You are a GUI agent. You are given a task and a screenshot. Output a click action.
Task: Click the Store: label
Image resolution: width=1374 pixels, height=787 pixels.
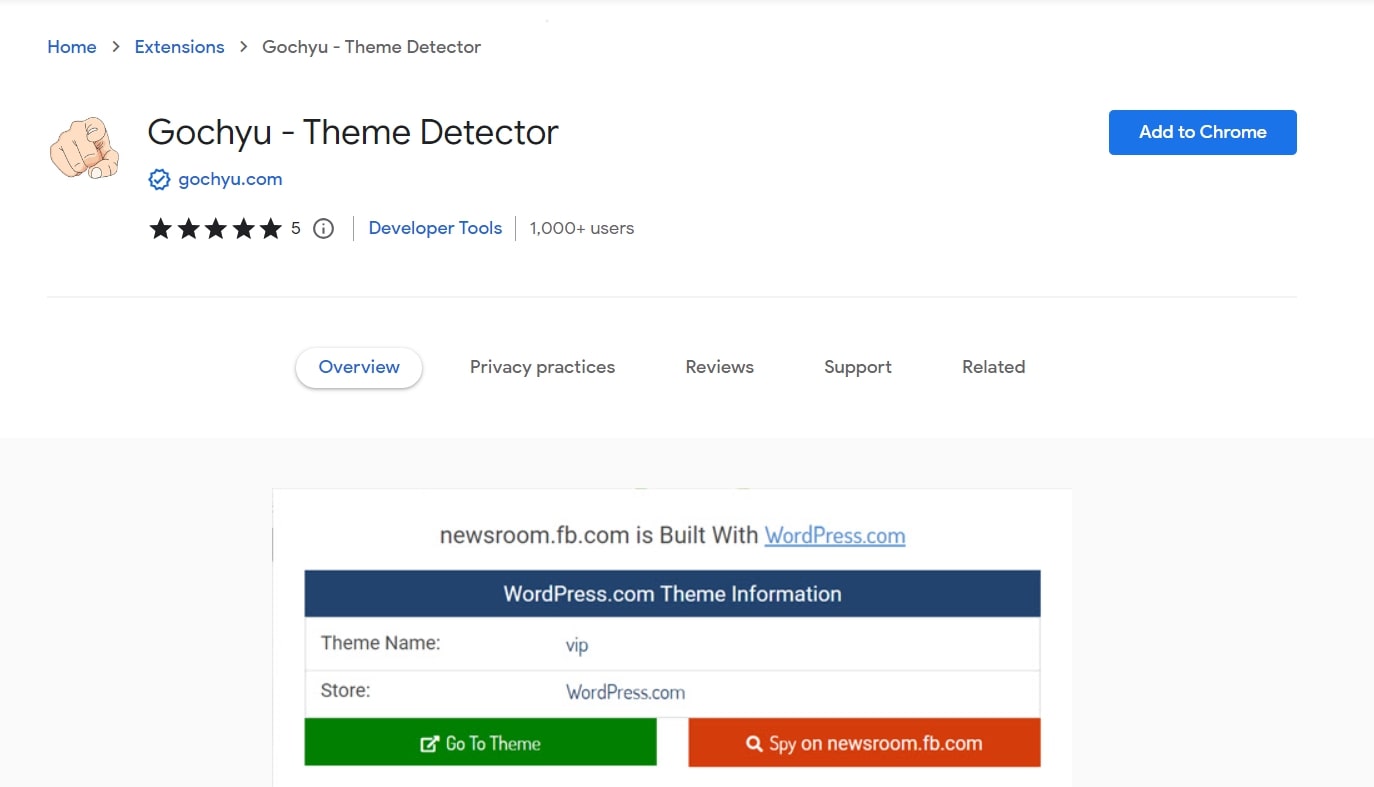(x=345, y=690)
